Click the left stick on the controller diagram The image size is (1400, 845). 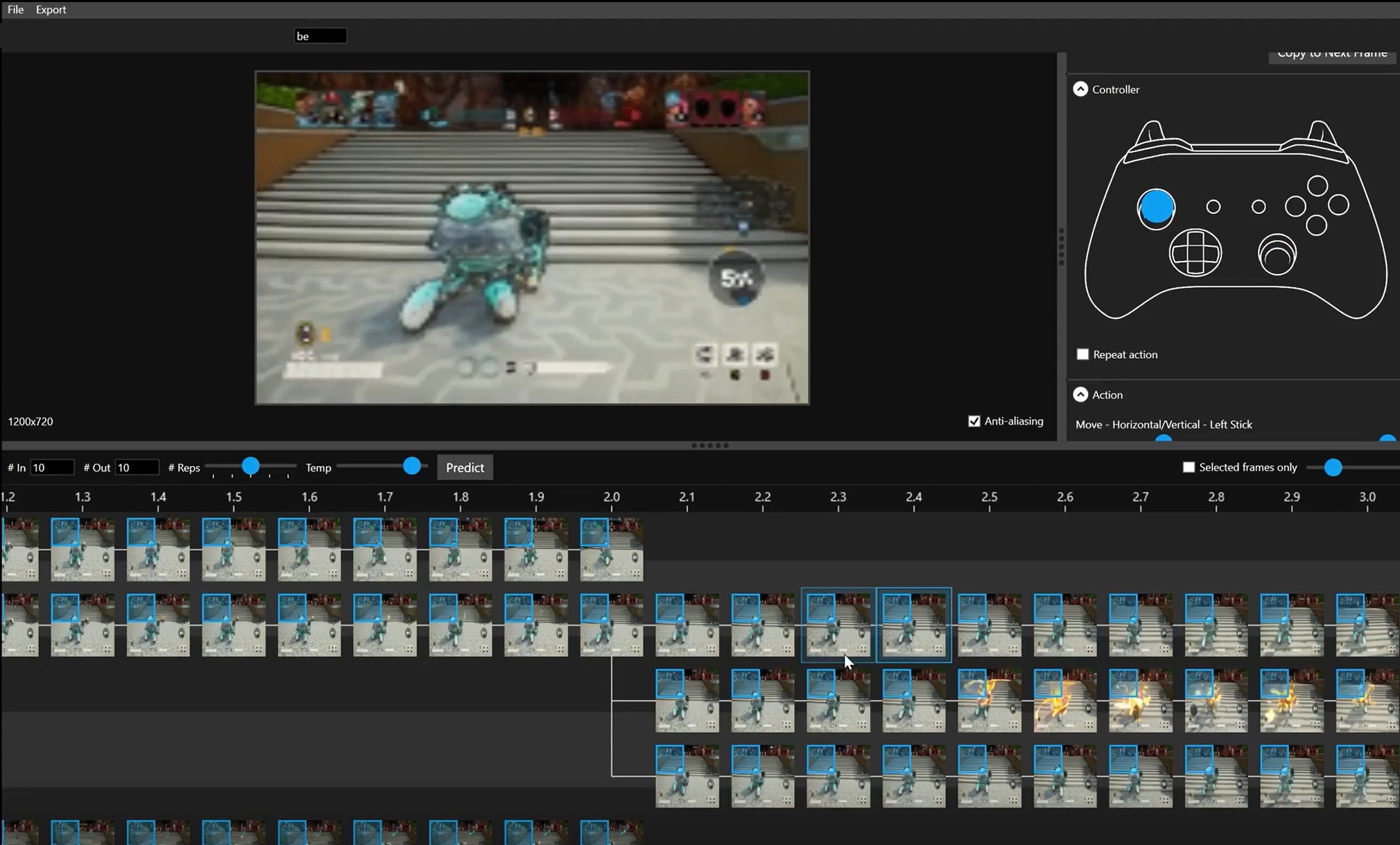1156,207
